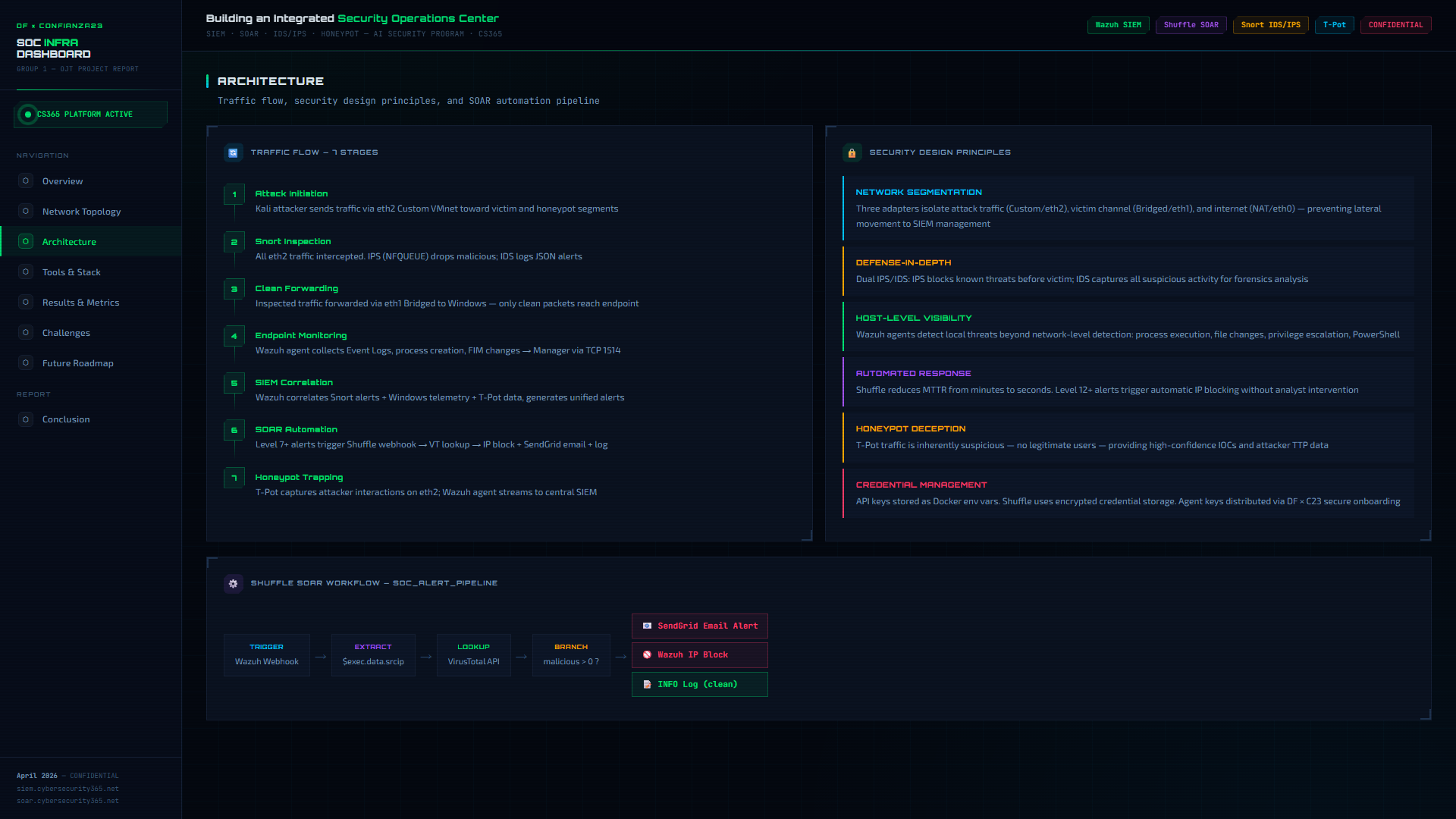Click the INFO Log document icon
Viewport: 1456px width, 819px height.
pyautogui.click(x=647, y=685)
